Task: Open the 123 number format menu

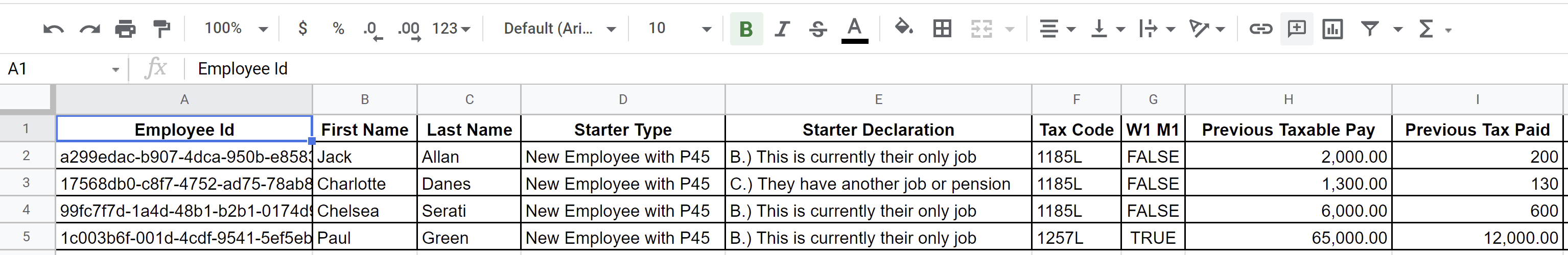Action: (451, 29)
